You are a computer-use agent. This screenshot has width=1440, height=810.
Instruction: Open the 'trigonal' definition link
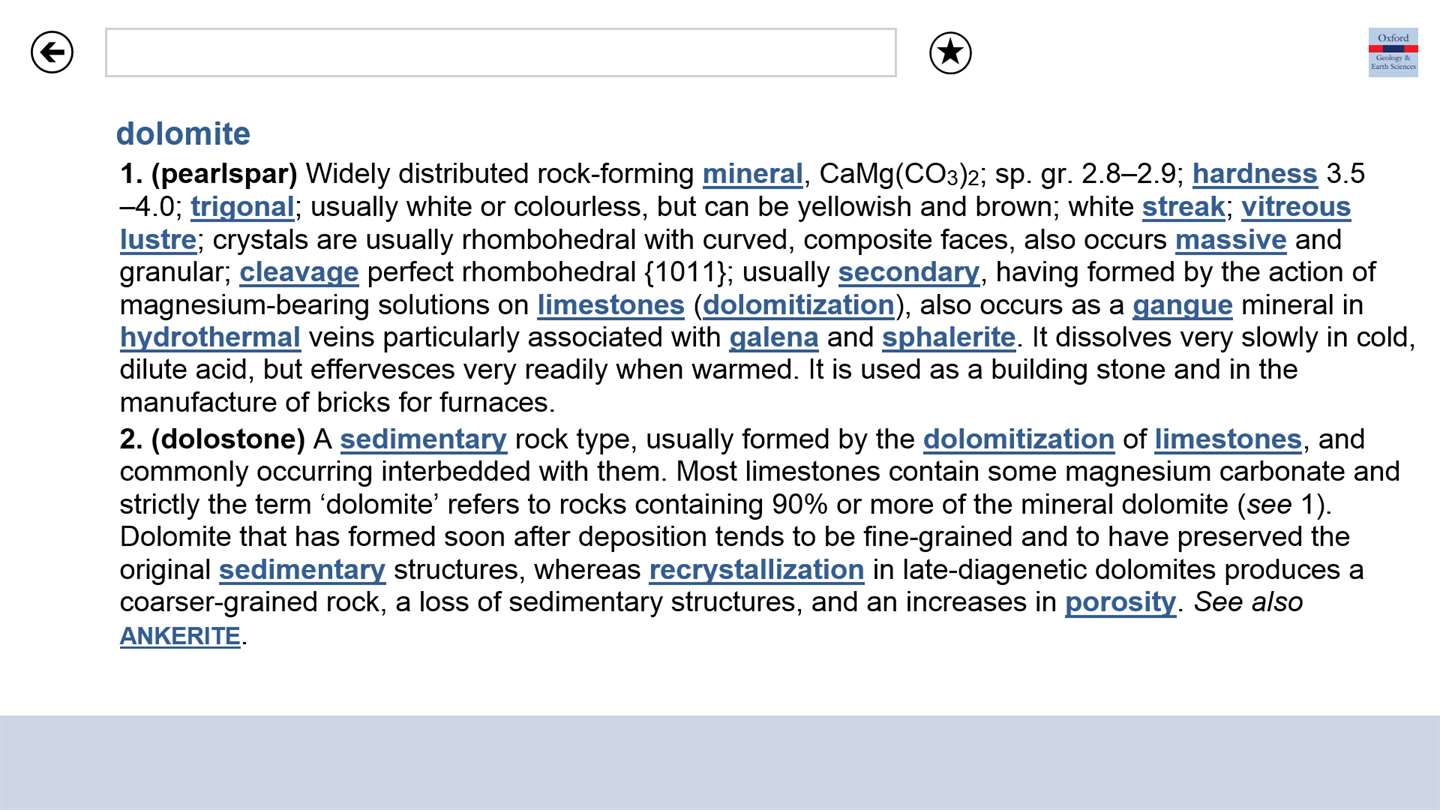pos(242,207)
